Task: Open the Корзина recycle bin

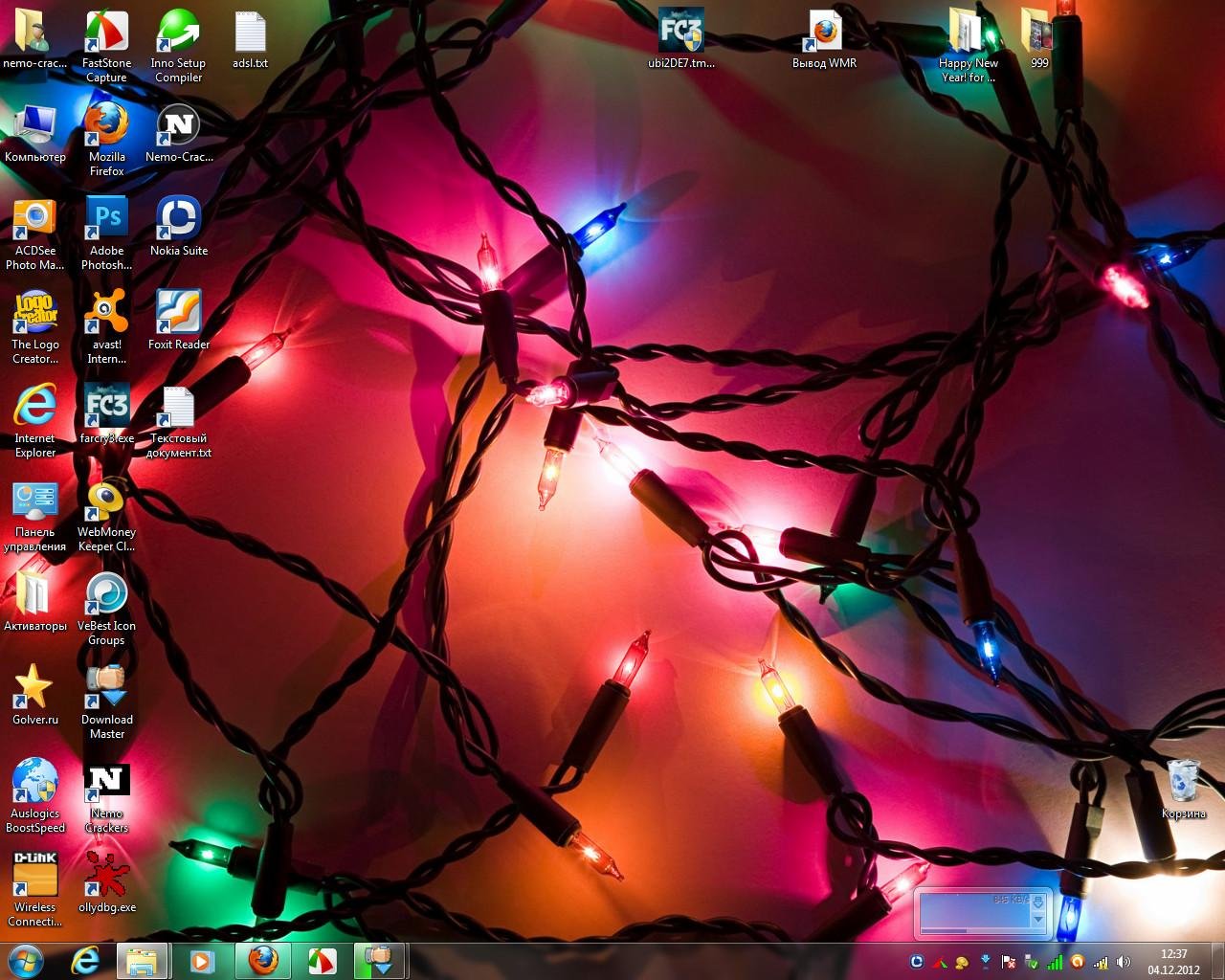Action: coord(1184,791)
